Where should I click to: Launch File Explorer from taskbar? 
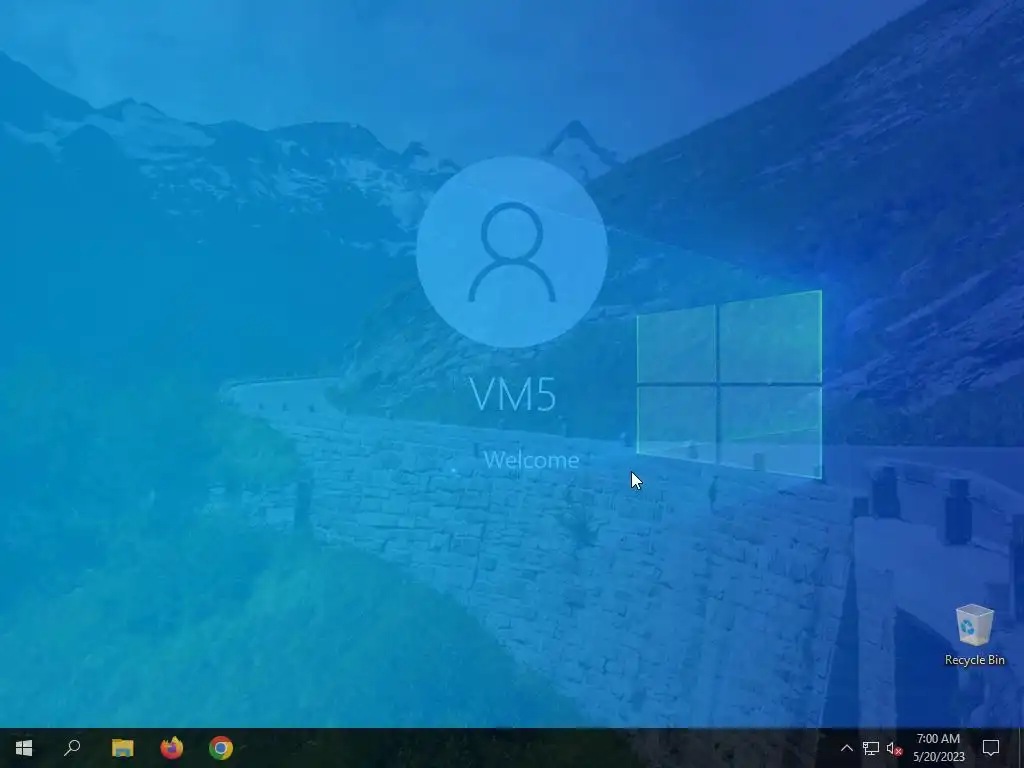122,748
